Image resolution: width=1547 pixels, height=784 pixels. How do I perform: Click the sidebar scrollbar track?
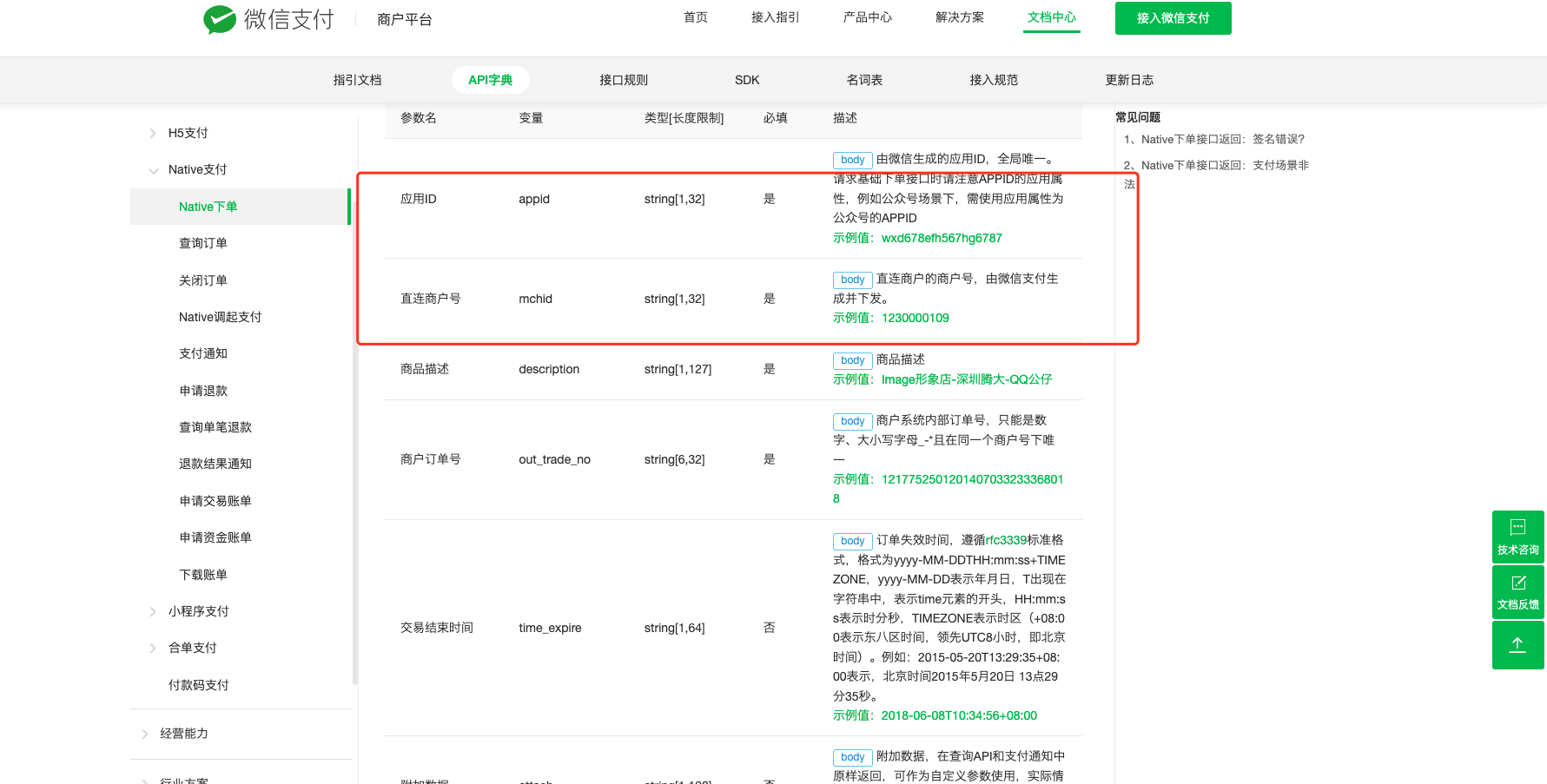(x=355, y=391)
